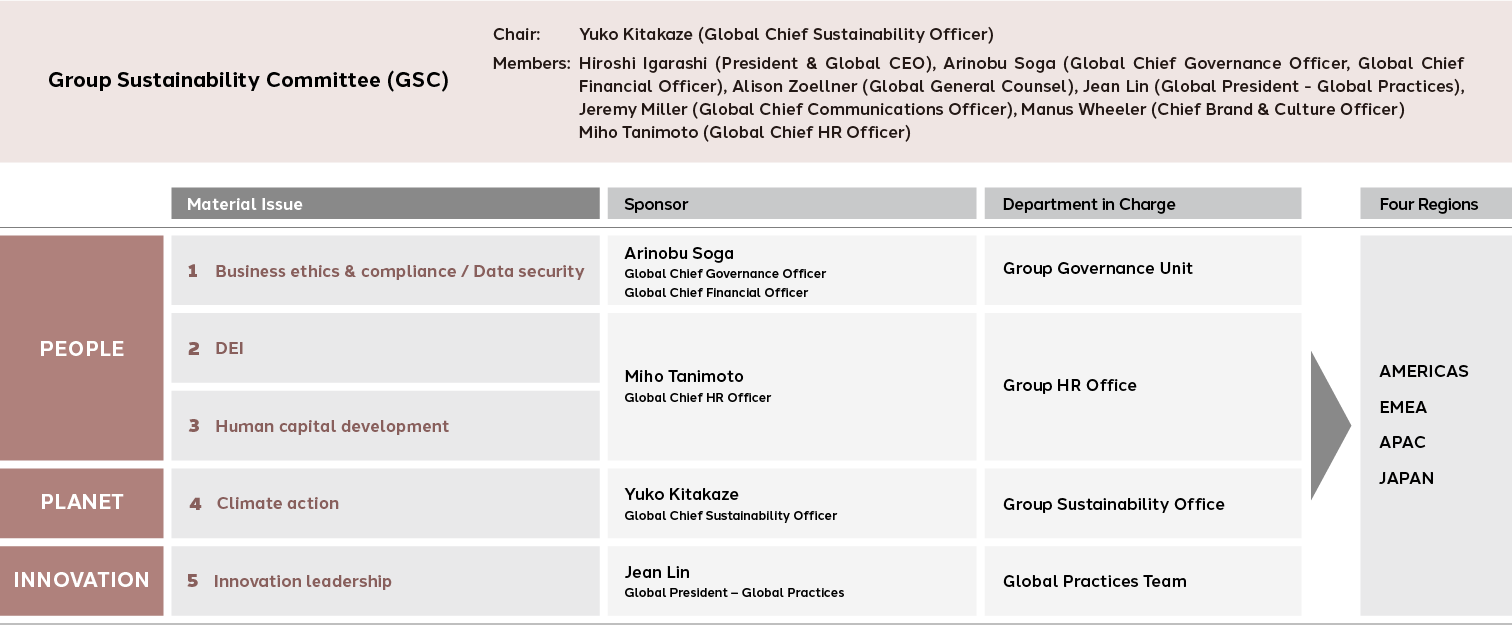Open the DEI material issue
Viewport: 1512px width, 625px height.
click(x=386, y=348)
